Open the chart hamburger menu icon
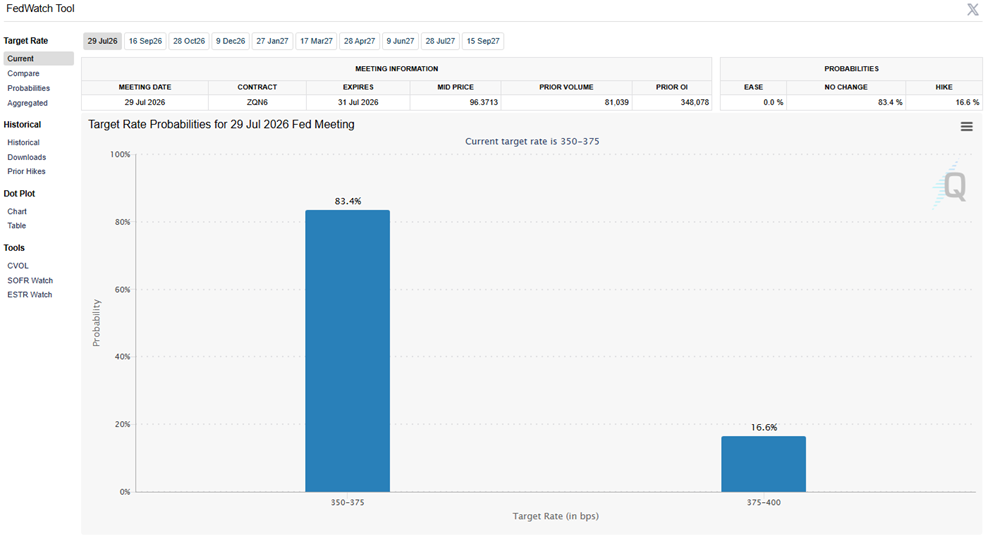Viewport: 990px width, 539px height. point(966,127)
